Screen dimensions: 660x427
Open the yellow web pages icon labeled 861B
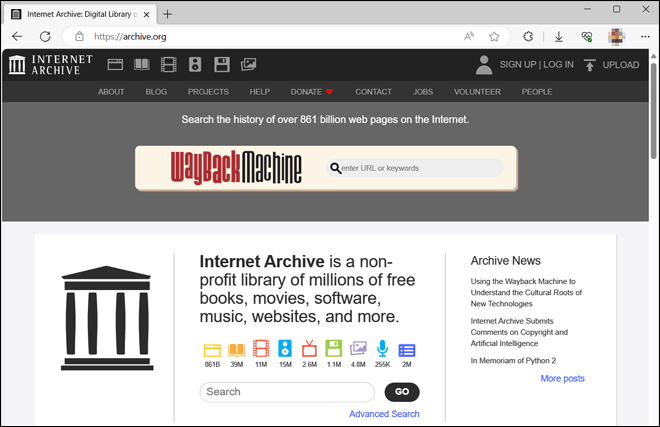click(212, 350)
